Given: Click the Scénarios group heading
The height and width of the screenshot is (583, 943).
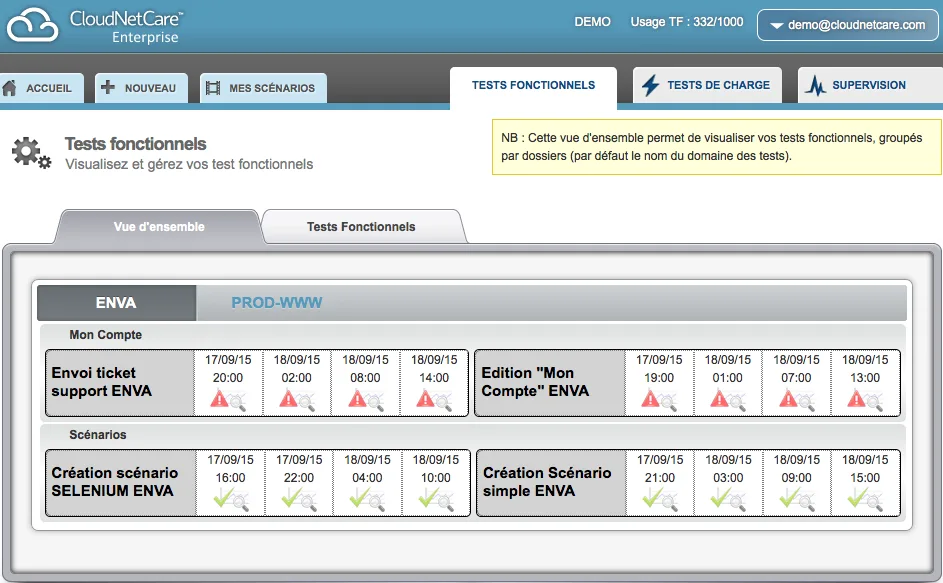Looking at the screenshot, I should click(97, 435).
